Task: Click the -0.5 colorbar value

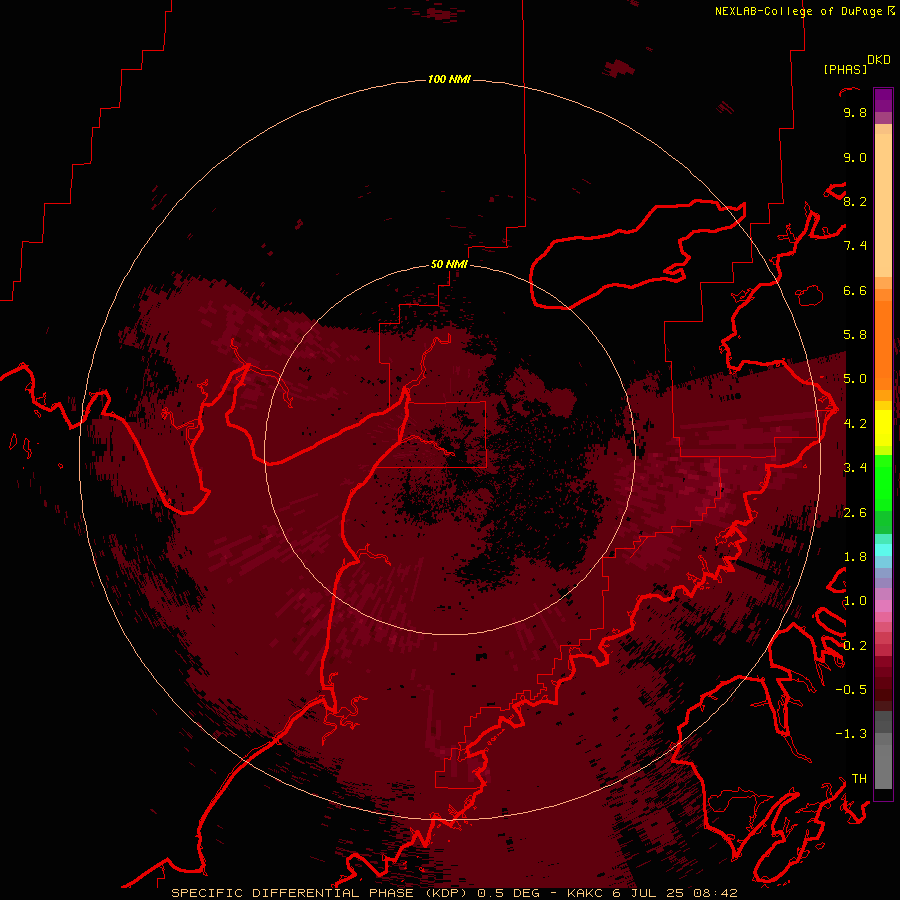Action: [851, 690]
